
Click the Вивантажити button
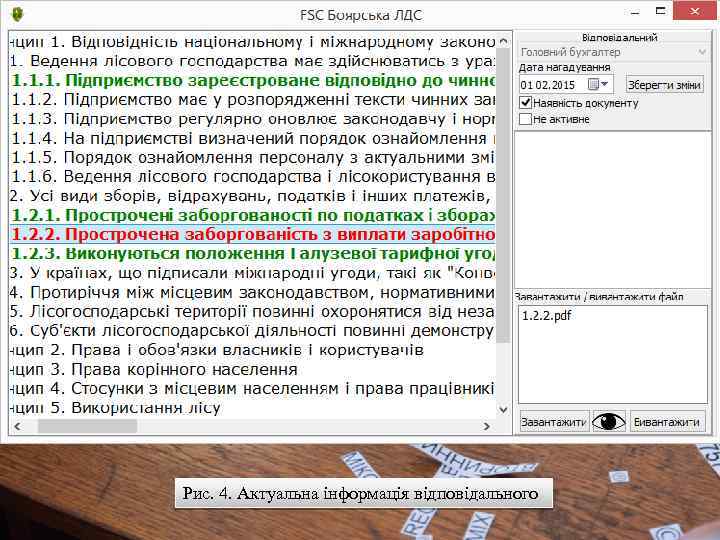[667, 422]
